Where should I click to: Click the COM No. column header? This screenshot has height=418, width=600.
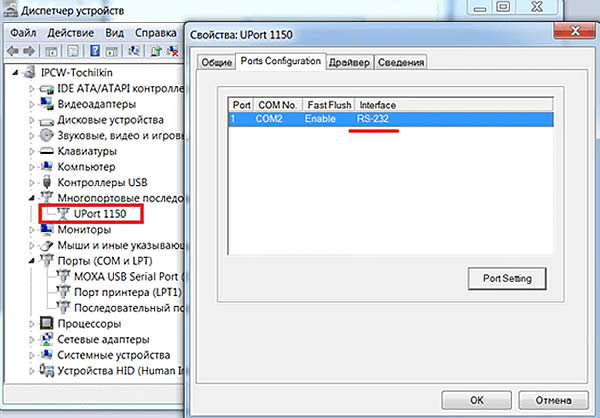pos(277,105)
